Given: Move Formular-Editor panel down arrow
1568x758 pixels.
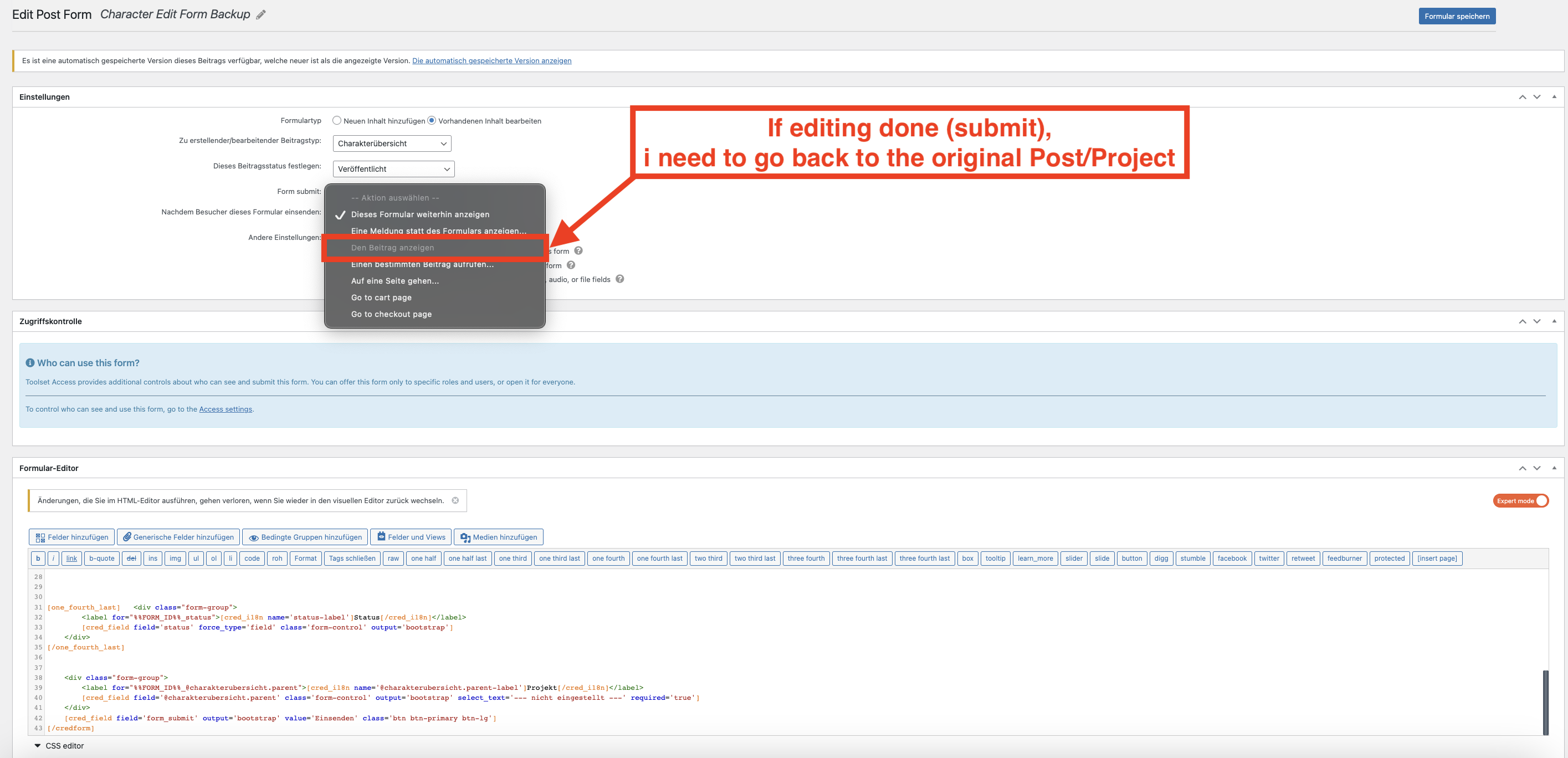Looking at the screenshot, I should (1536, 468).
